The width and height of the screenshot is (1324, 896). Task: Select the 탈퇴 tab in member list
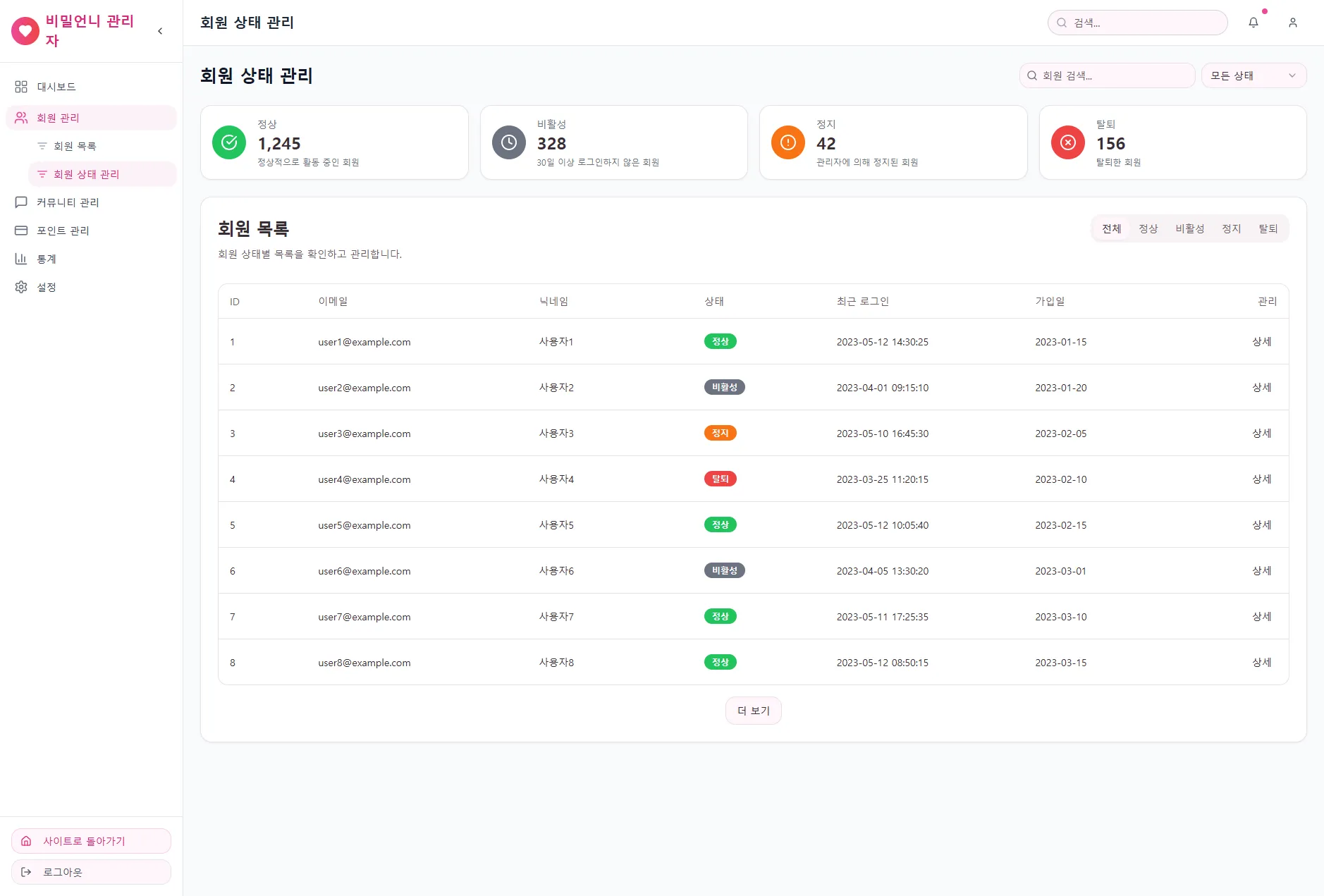pyautogui.click(x=1268, y=228)
